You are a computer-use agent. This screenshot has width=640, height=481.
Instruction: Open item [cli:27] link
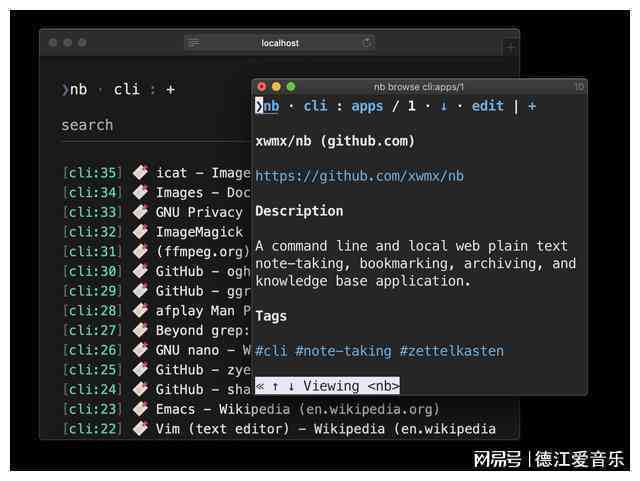[93, 330]
